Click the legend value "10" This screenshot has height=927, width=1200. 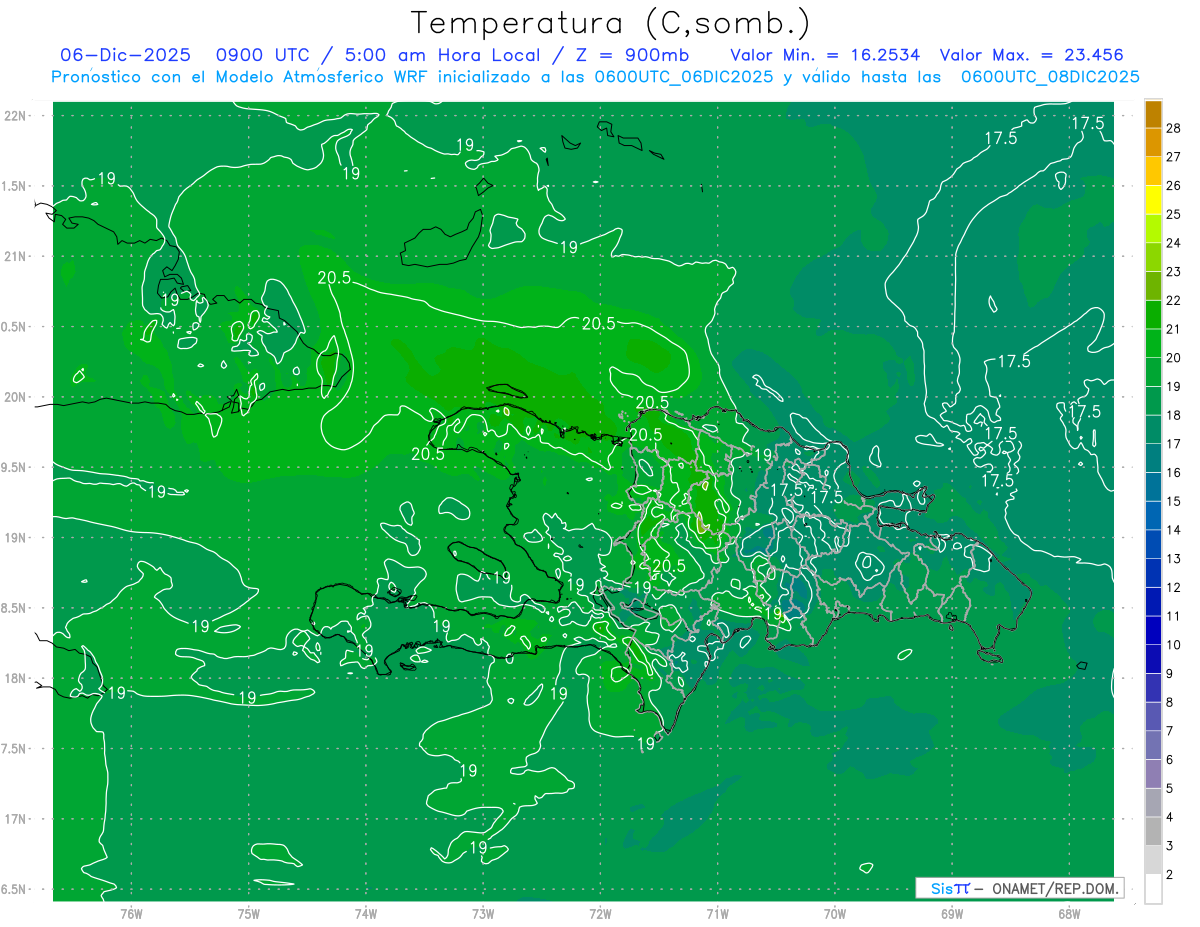(1174, 645)
